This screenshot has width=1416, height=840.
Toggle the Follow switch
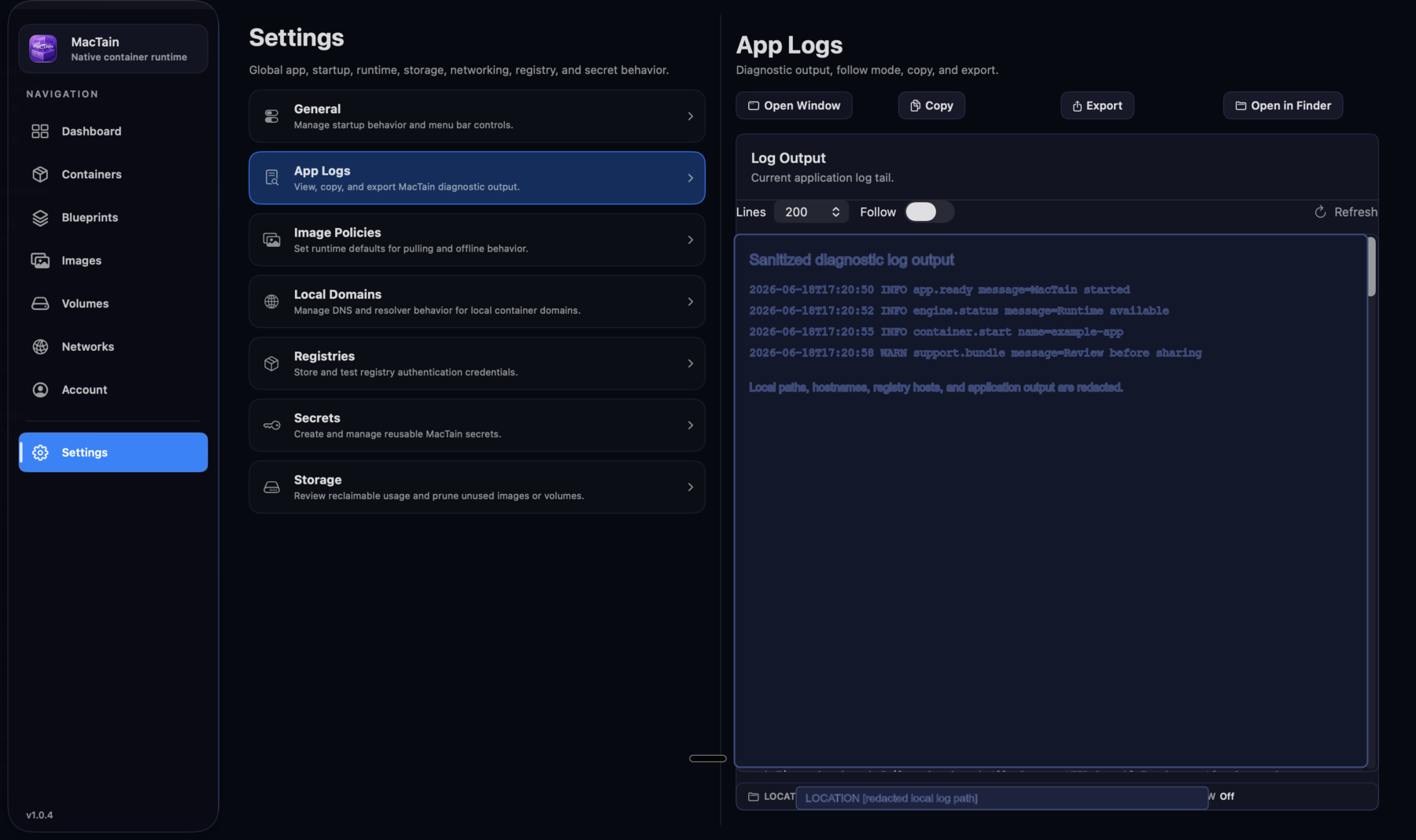pyautogui.click(x=929, y=212)
